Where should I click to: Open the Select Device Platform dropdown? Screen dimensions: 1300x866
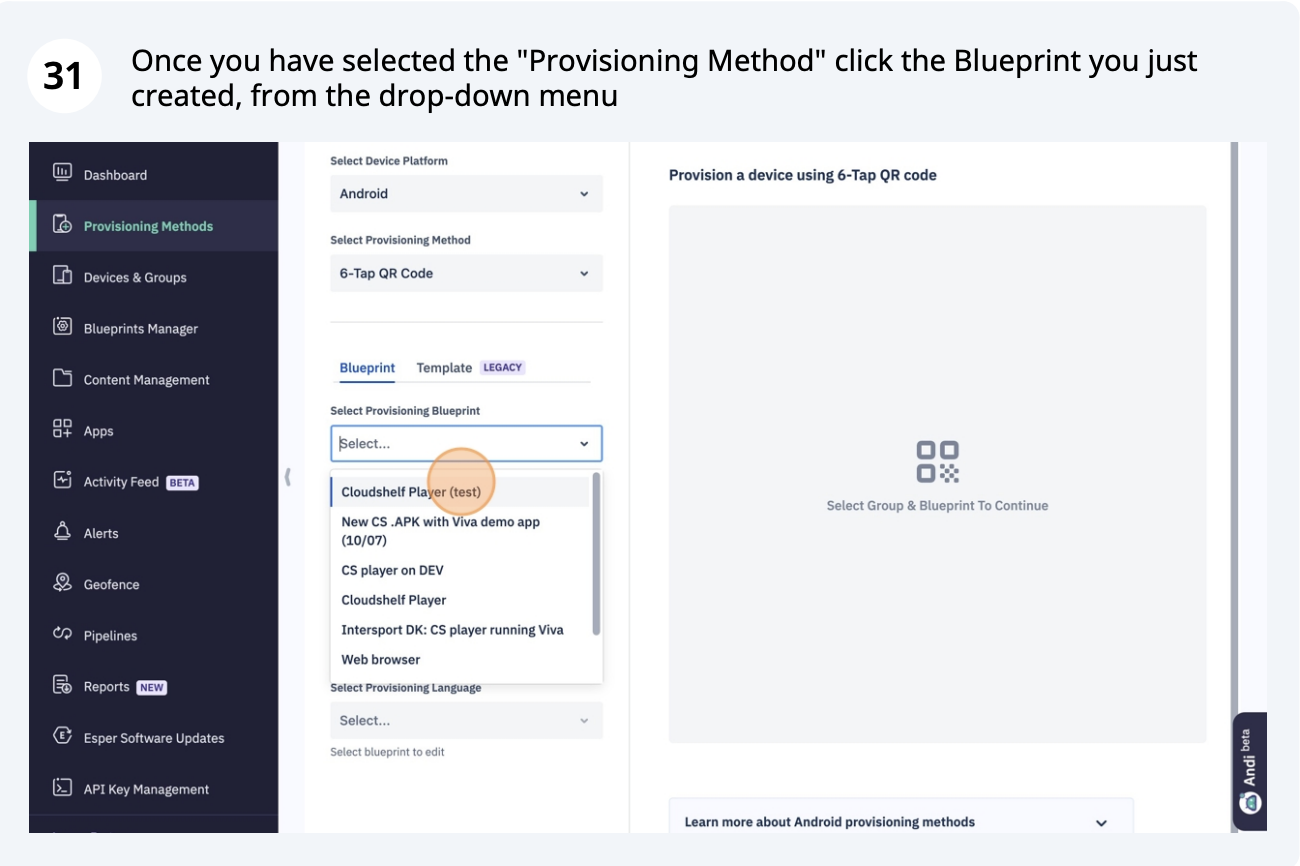tap(466, 194)
